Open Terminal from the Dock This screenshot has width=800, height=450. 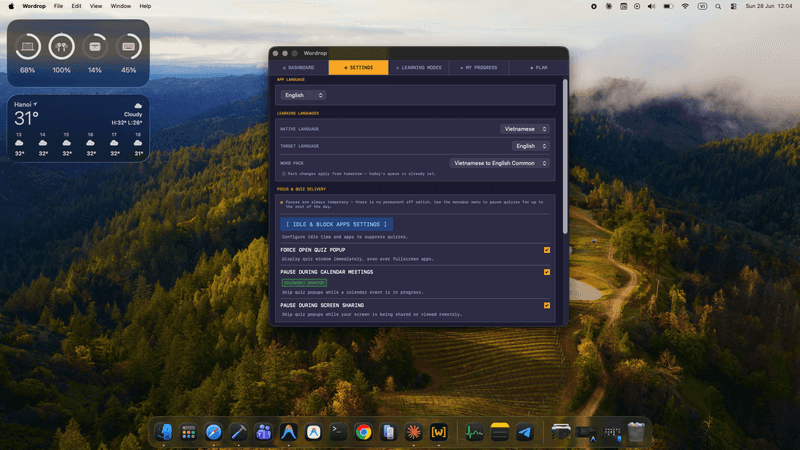tap(338, 432)
